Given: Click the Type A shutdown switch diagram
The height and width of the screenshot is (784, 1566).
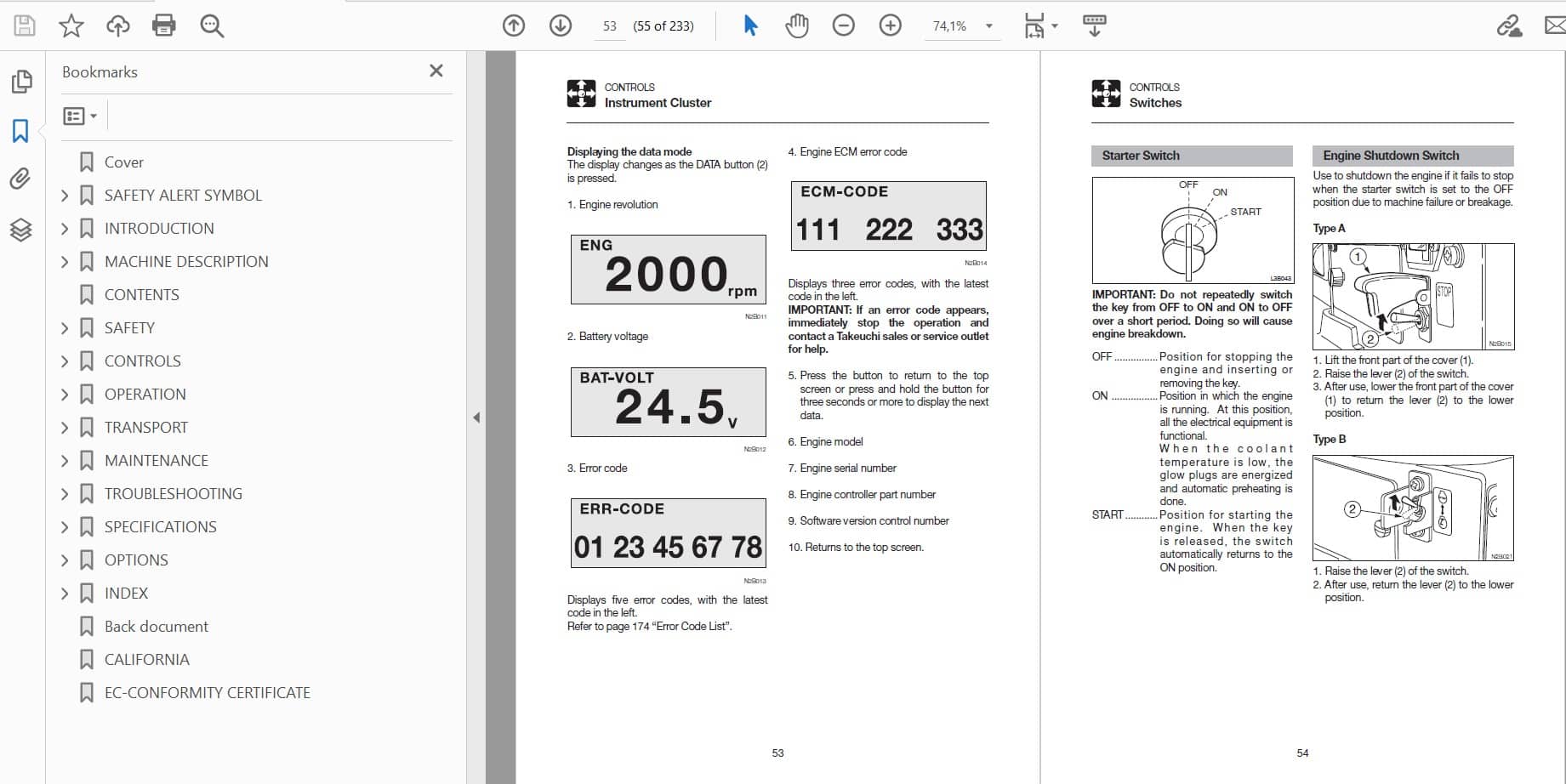Looking at the screenshot, I should coord(1413,297).
